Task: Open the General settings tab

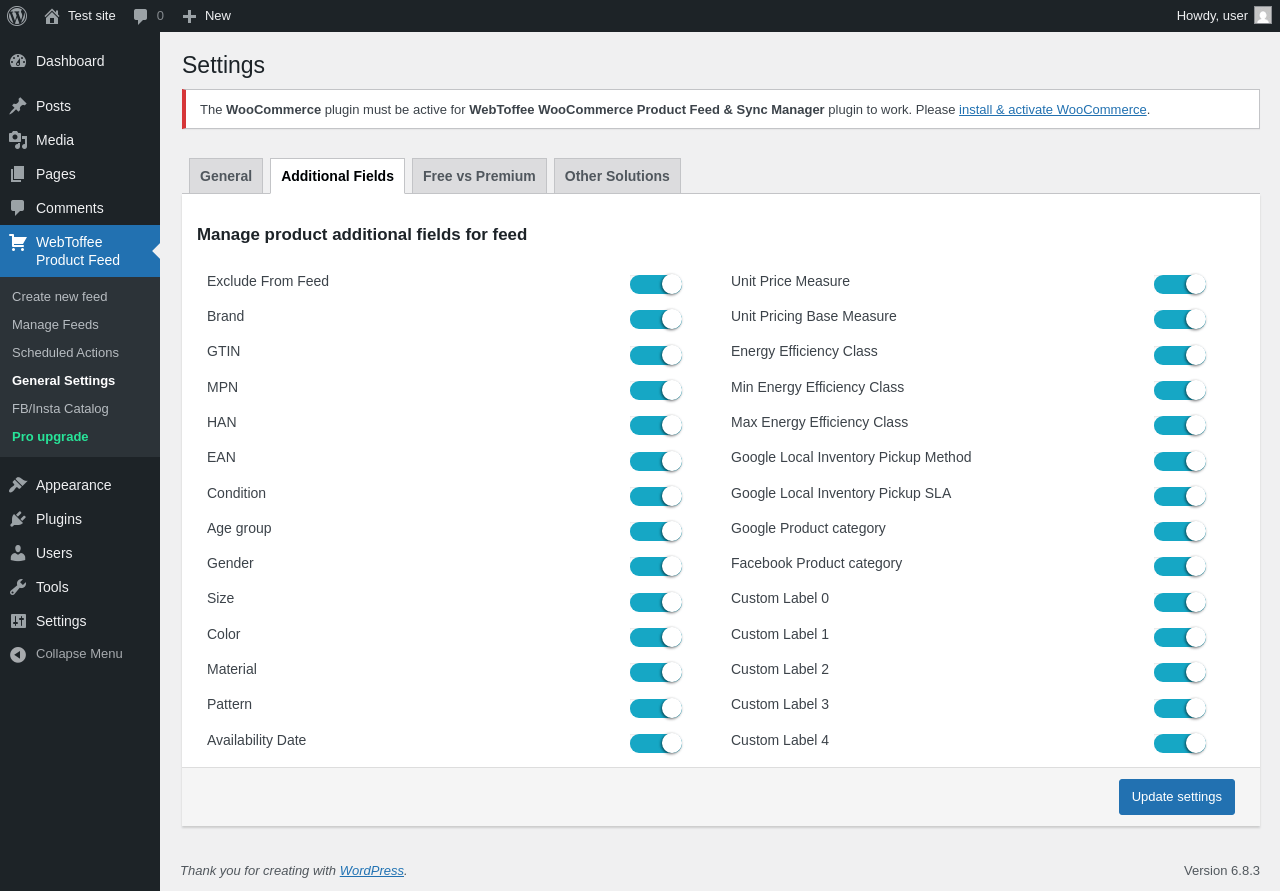Action: pos(226,176)
